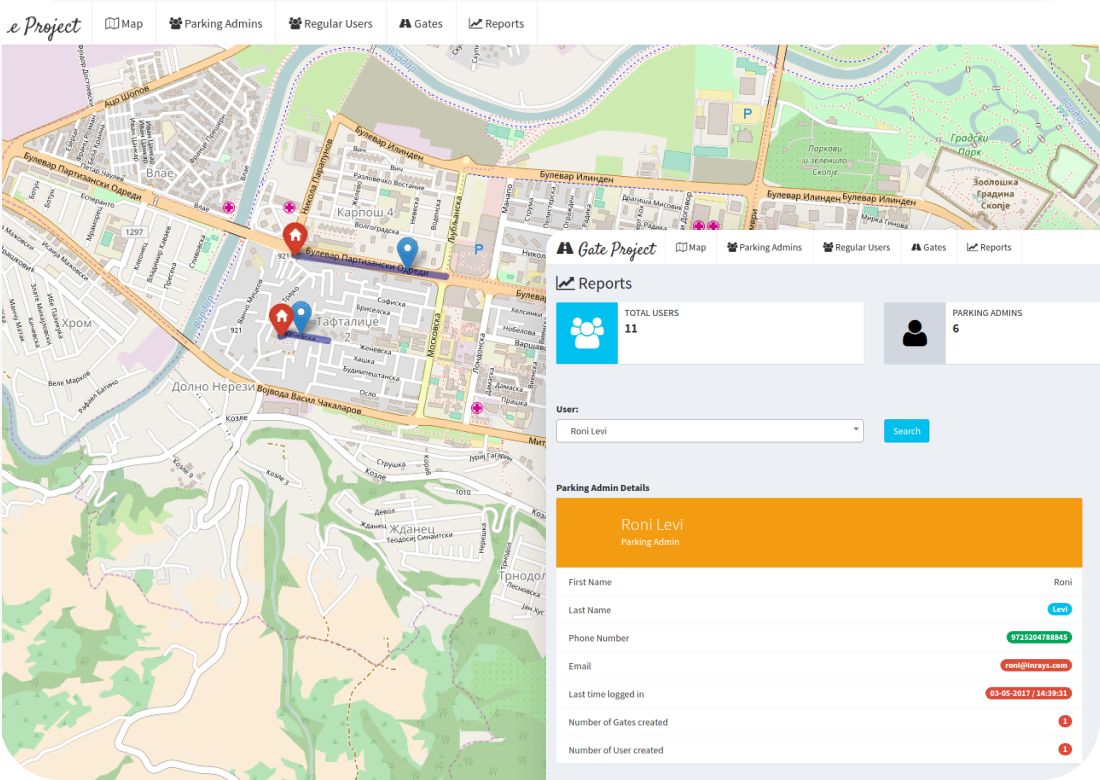1100x780 pixels.
Task: Open Gates in the reports panel navbar
Action: point(927,247)
